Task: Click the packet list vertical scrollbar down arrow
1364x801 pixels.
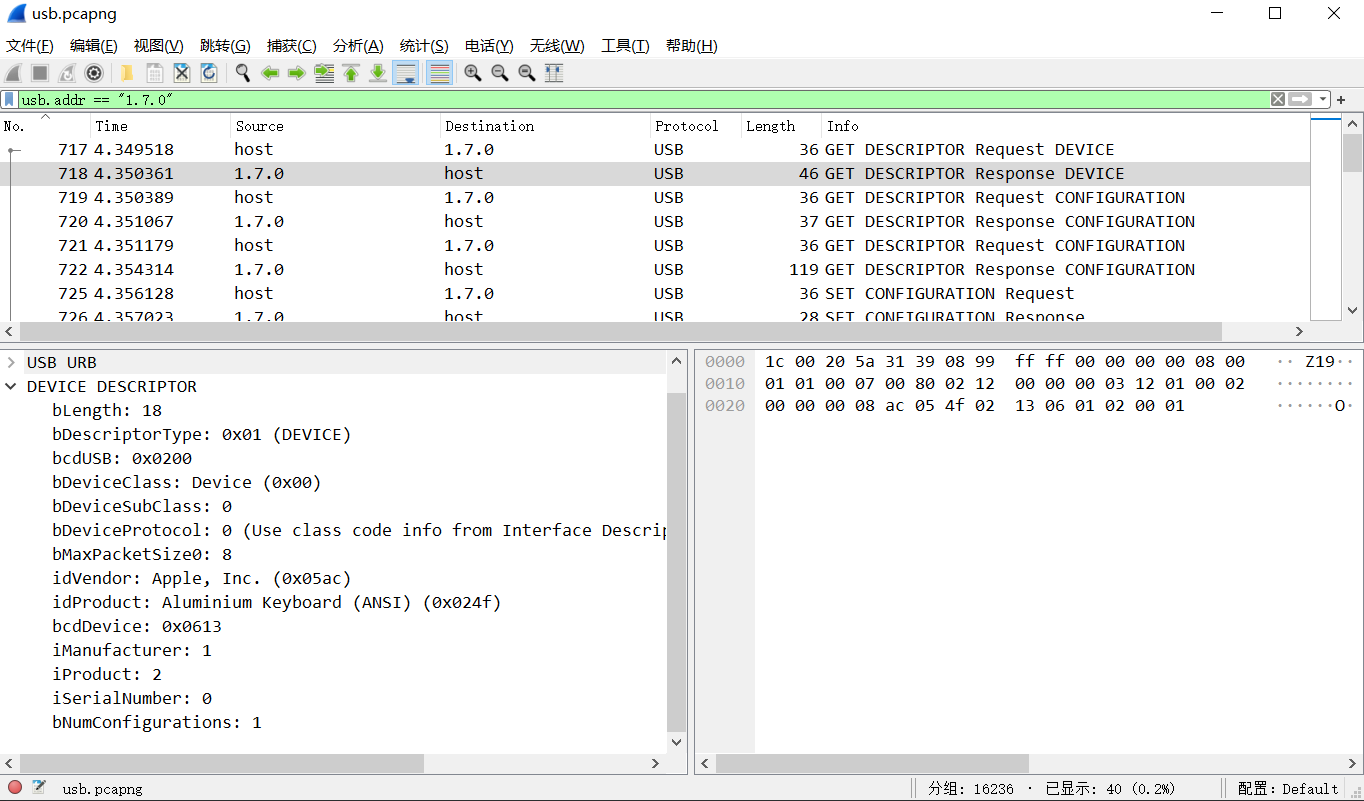Action: [x=1352, y=311]
